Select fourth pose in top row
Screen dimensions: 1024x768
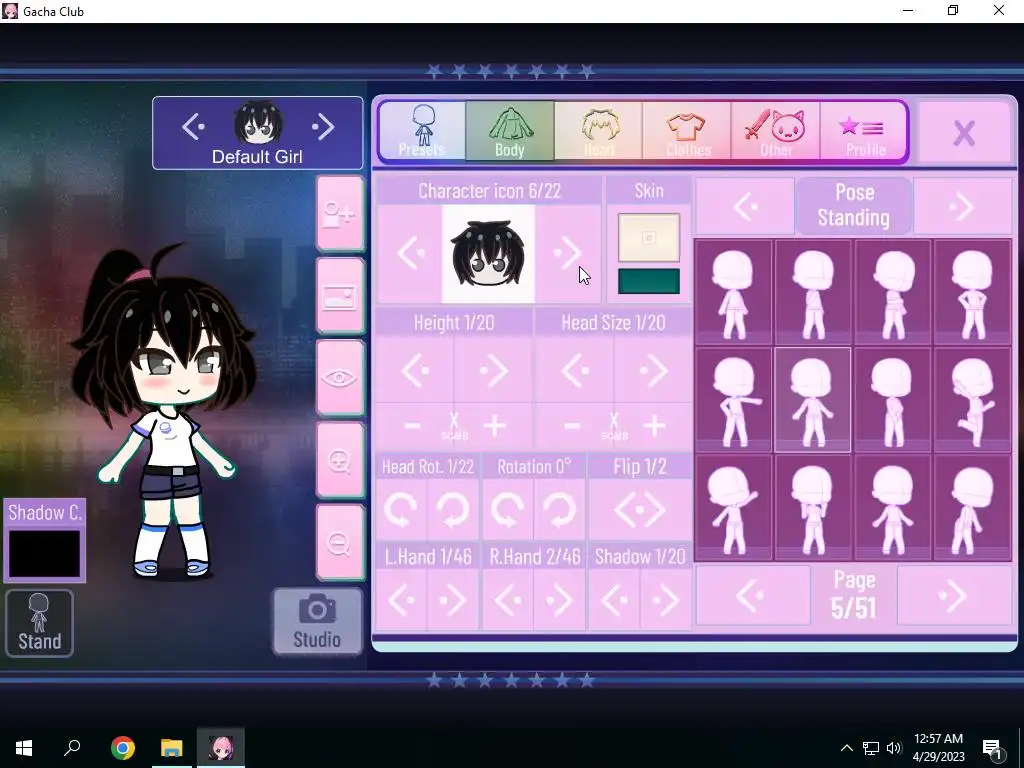tap(972, 293)
